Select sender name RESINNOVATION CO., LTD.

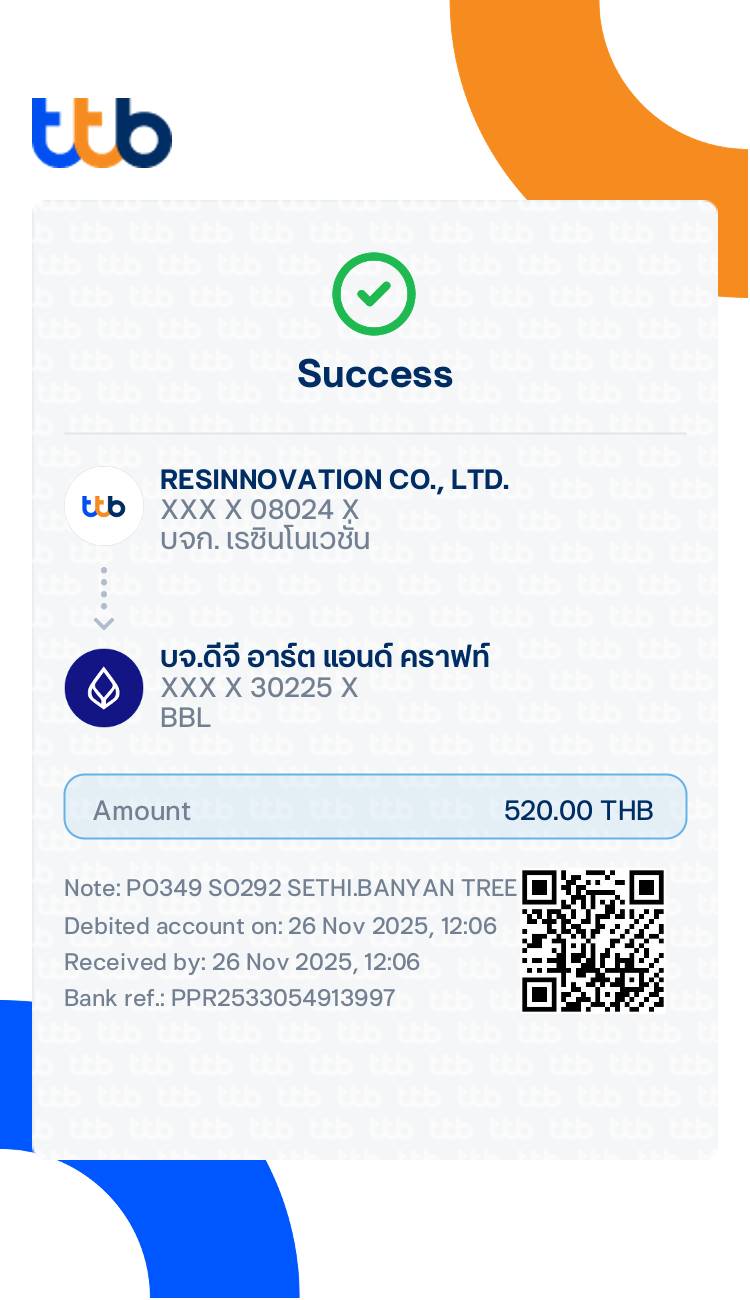point(334,480)
